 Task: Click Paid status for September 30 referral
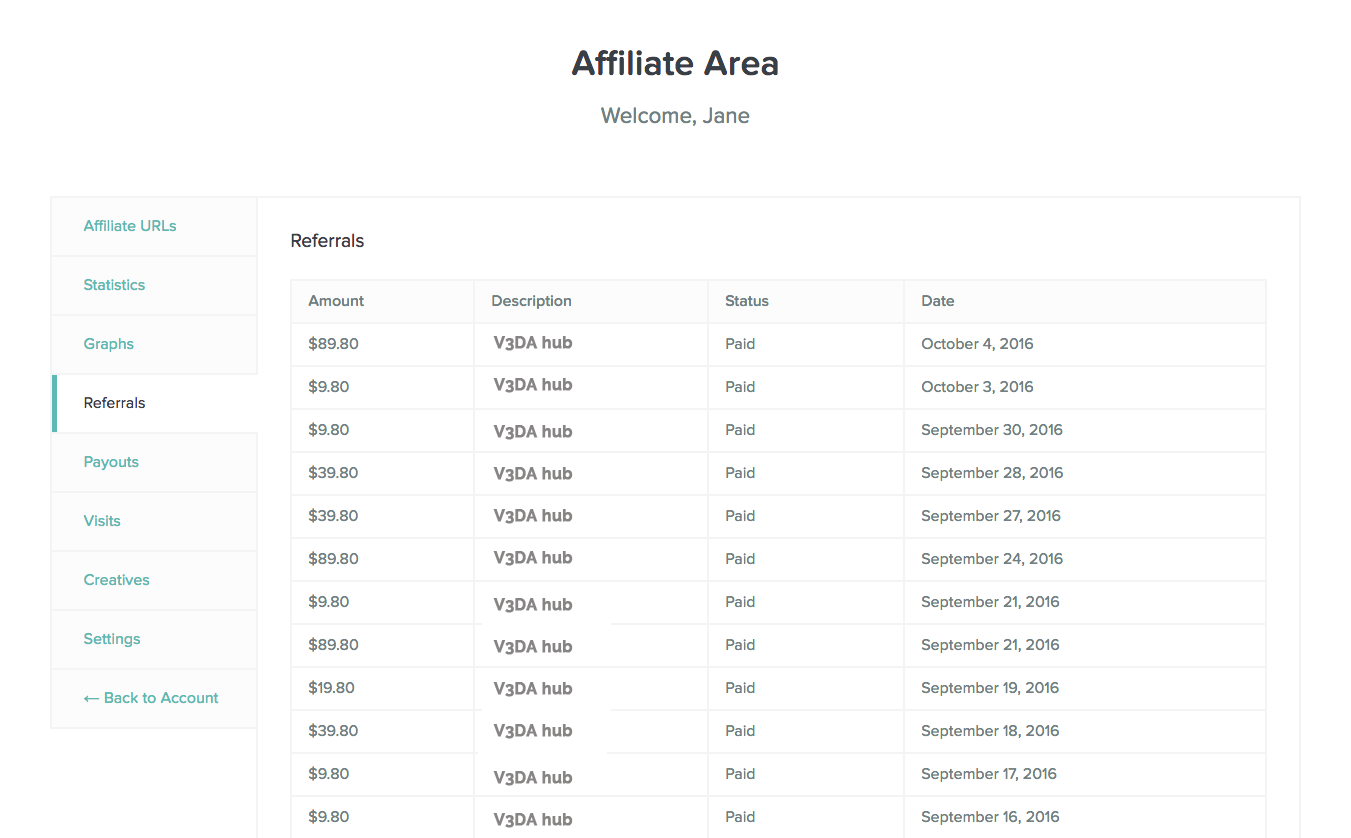click(740, 430)
